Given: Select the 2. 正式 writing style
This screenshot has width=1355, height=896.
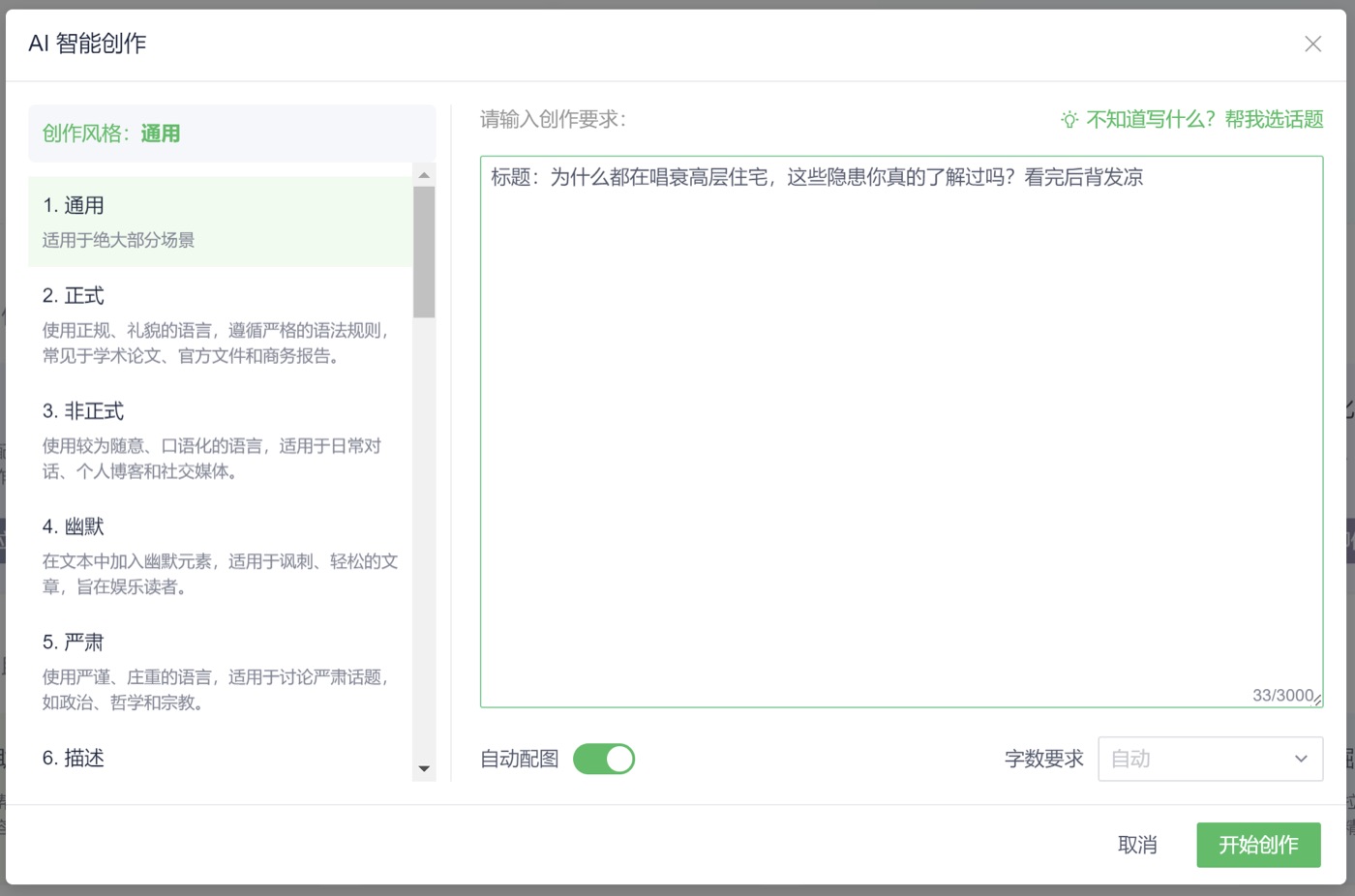Looking at the screenshot, I should pyautogui.click(x=220, y=324).
